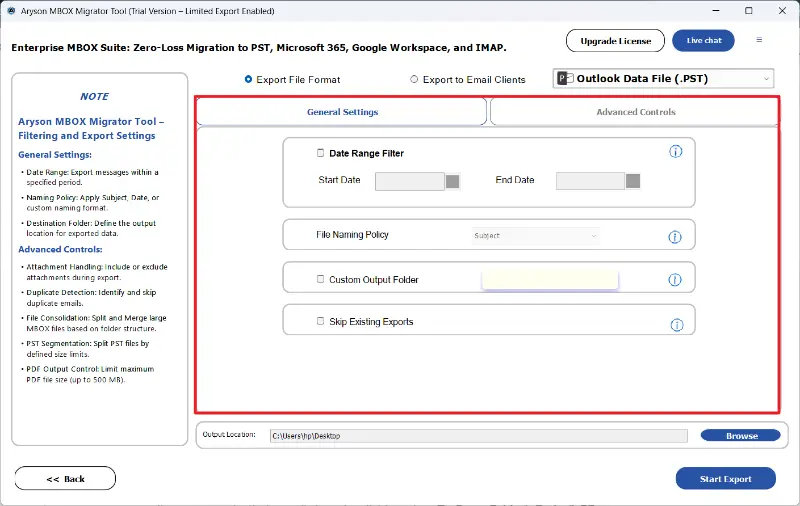This screenshot has width=800, height=506.
Task: Click the 'Duplicate Detection' note line
Action: [x=91, y=298]
